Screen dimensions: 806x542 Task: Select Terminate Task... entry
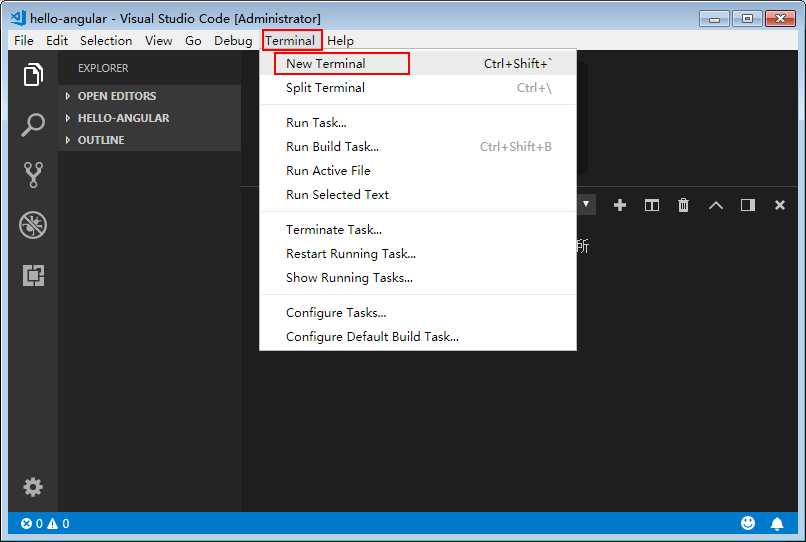coord(418,229)
